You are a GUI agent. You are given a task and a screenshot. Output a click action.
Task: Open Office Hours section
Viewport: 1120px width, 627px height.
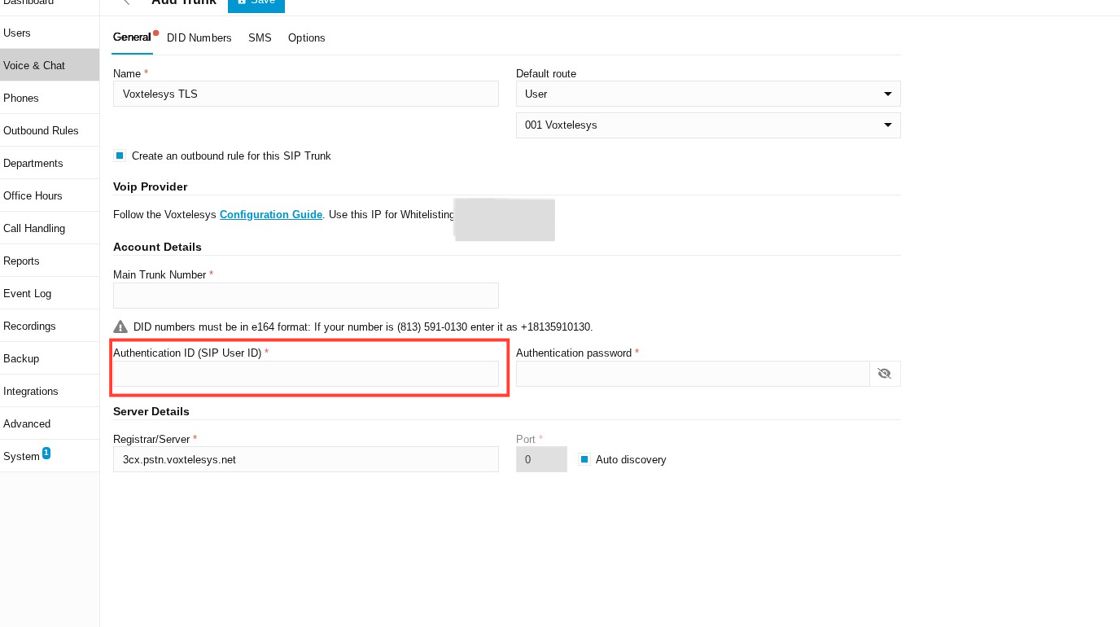[49, 196]
